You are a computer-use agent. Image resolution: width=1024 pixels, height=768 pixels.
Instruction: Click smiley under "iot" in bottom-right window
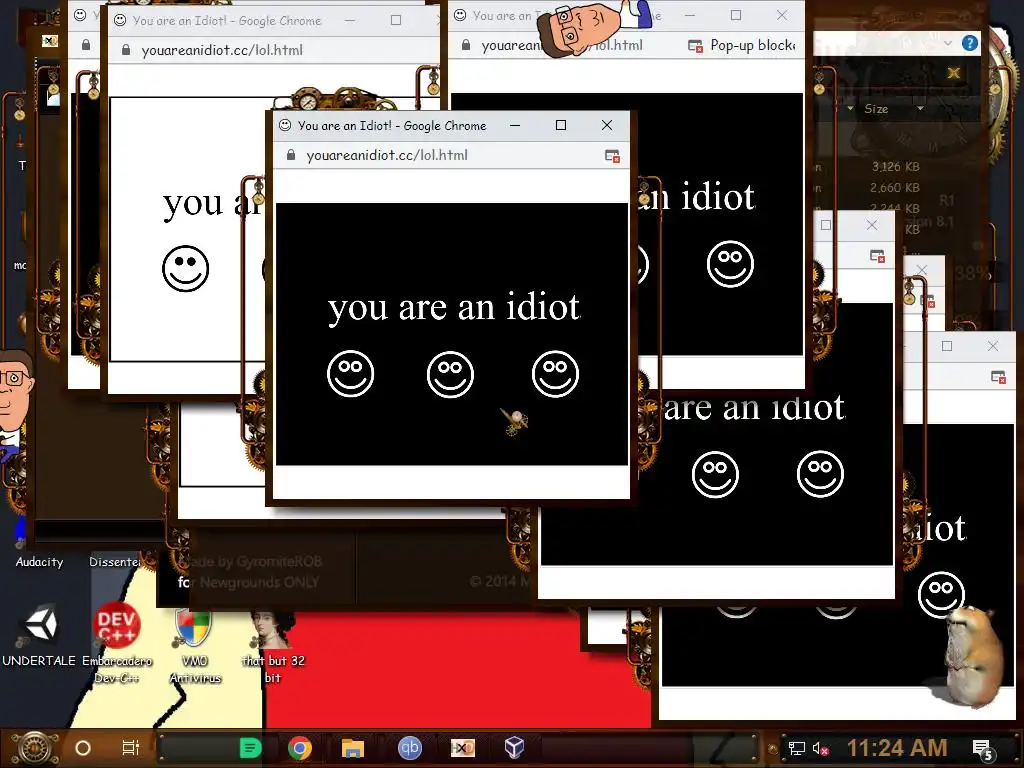pyautogui.click(x=941, y=594)
